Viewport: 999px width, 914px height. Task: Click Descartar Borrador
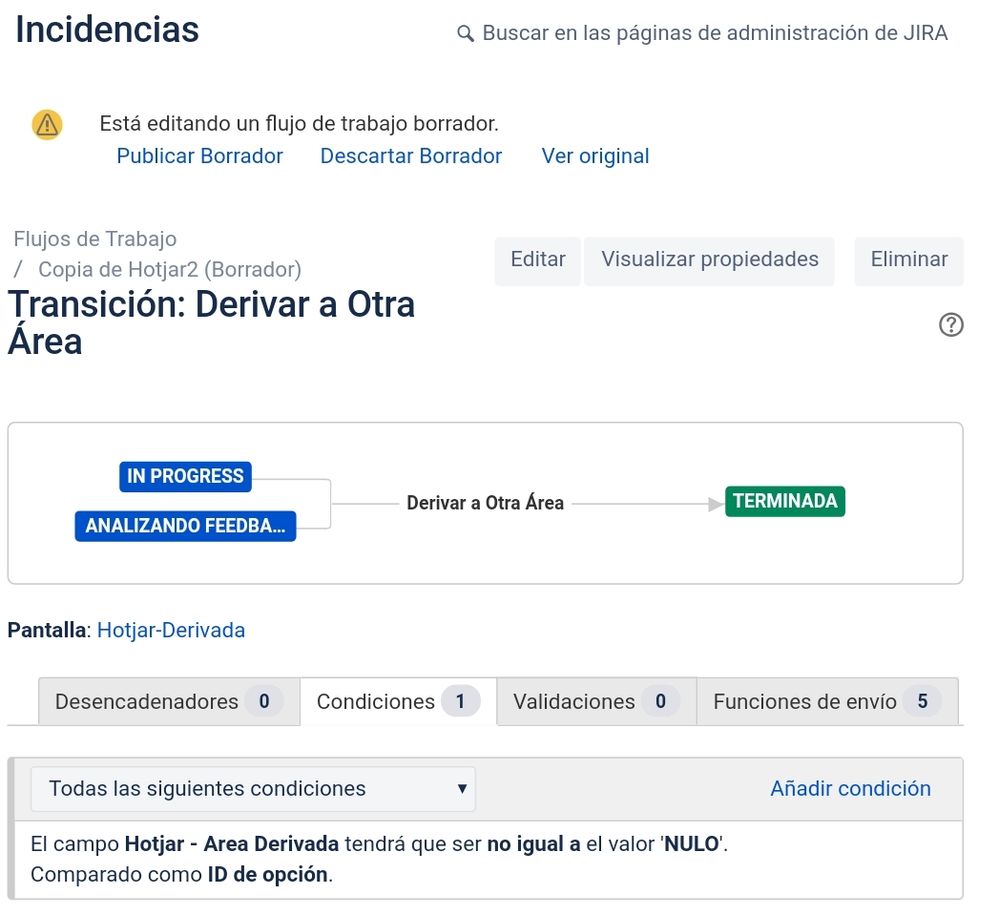tap(410, 155)
